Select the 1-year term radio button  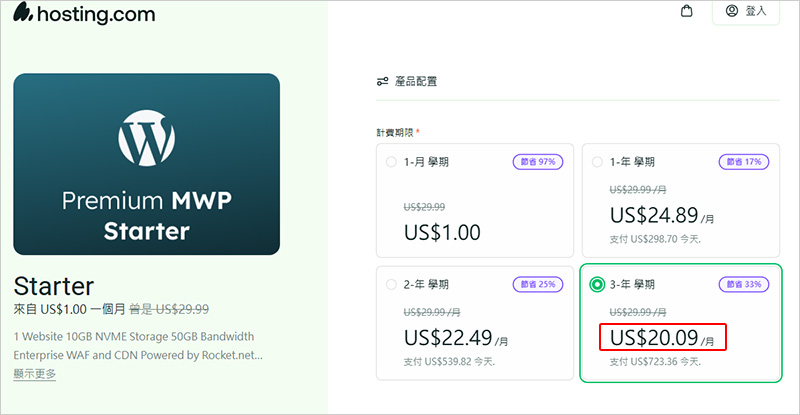coord(597,161)
